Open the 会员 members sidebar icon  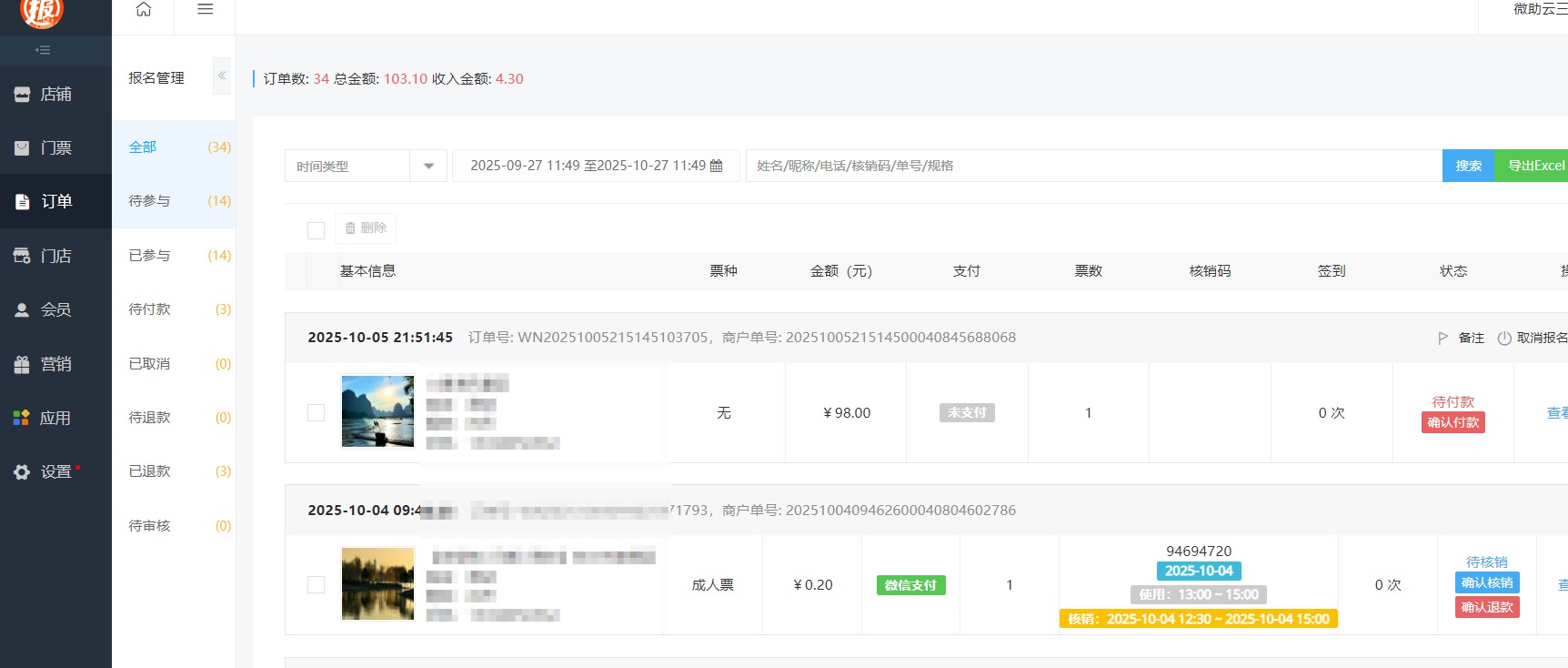22,310
